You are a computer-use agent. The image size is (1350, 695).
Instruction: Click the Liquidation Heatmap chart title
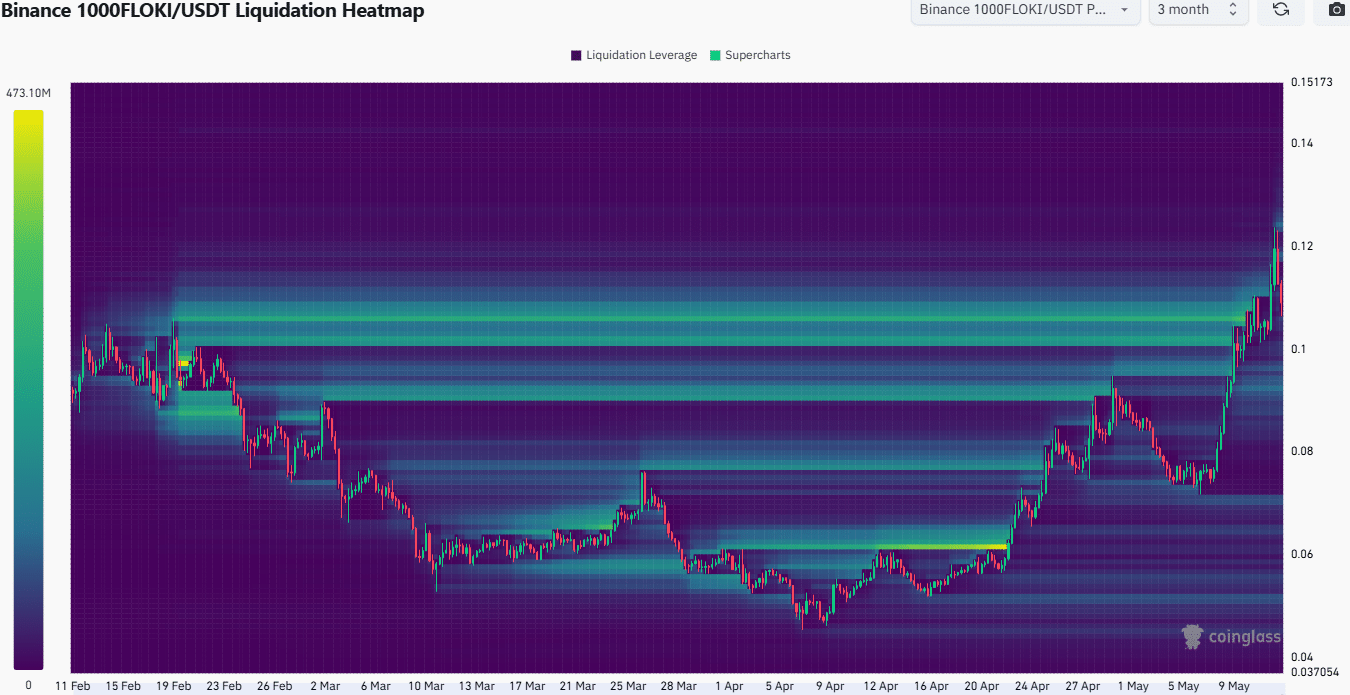pyautogui.click(x=212, y=11)
